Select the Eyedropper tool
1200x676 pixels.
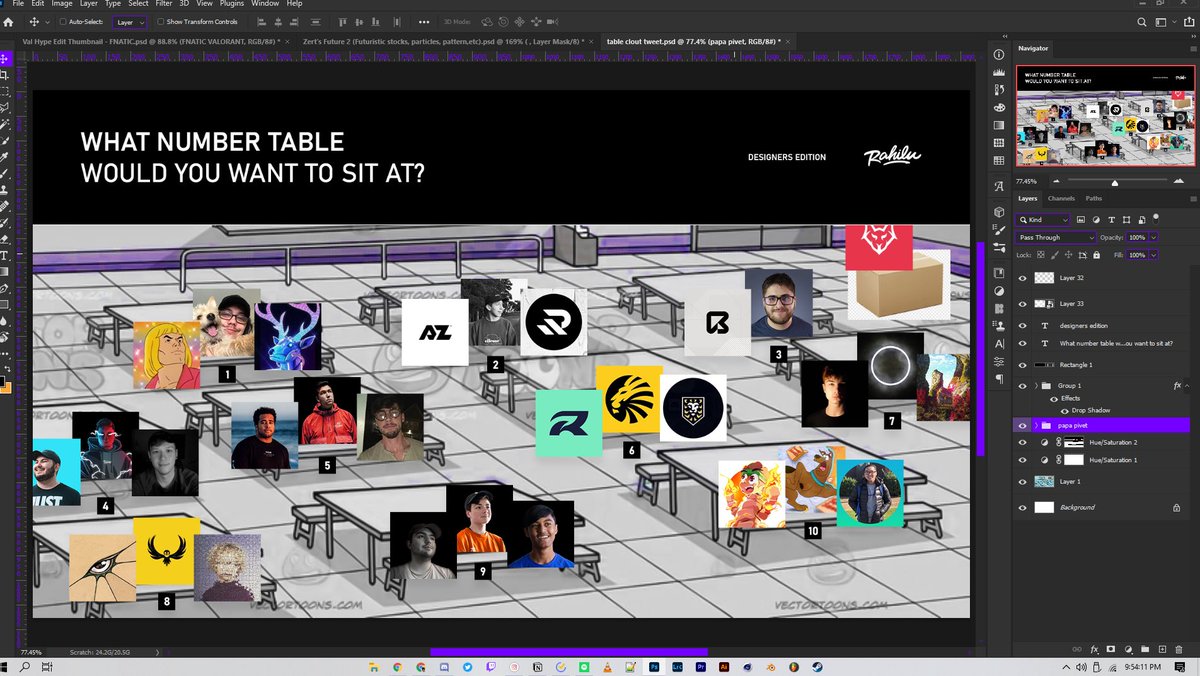(x=5, y=157)
